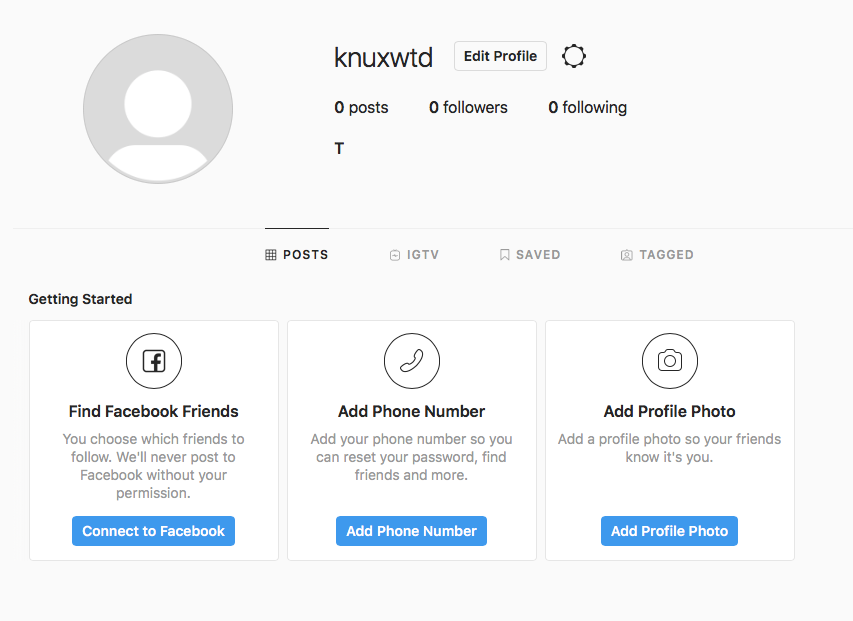Click the IGTV television icon
Viewport: 853px width, 621px height.
click(x=395, y=255)
